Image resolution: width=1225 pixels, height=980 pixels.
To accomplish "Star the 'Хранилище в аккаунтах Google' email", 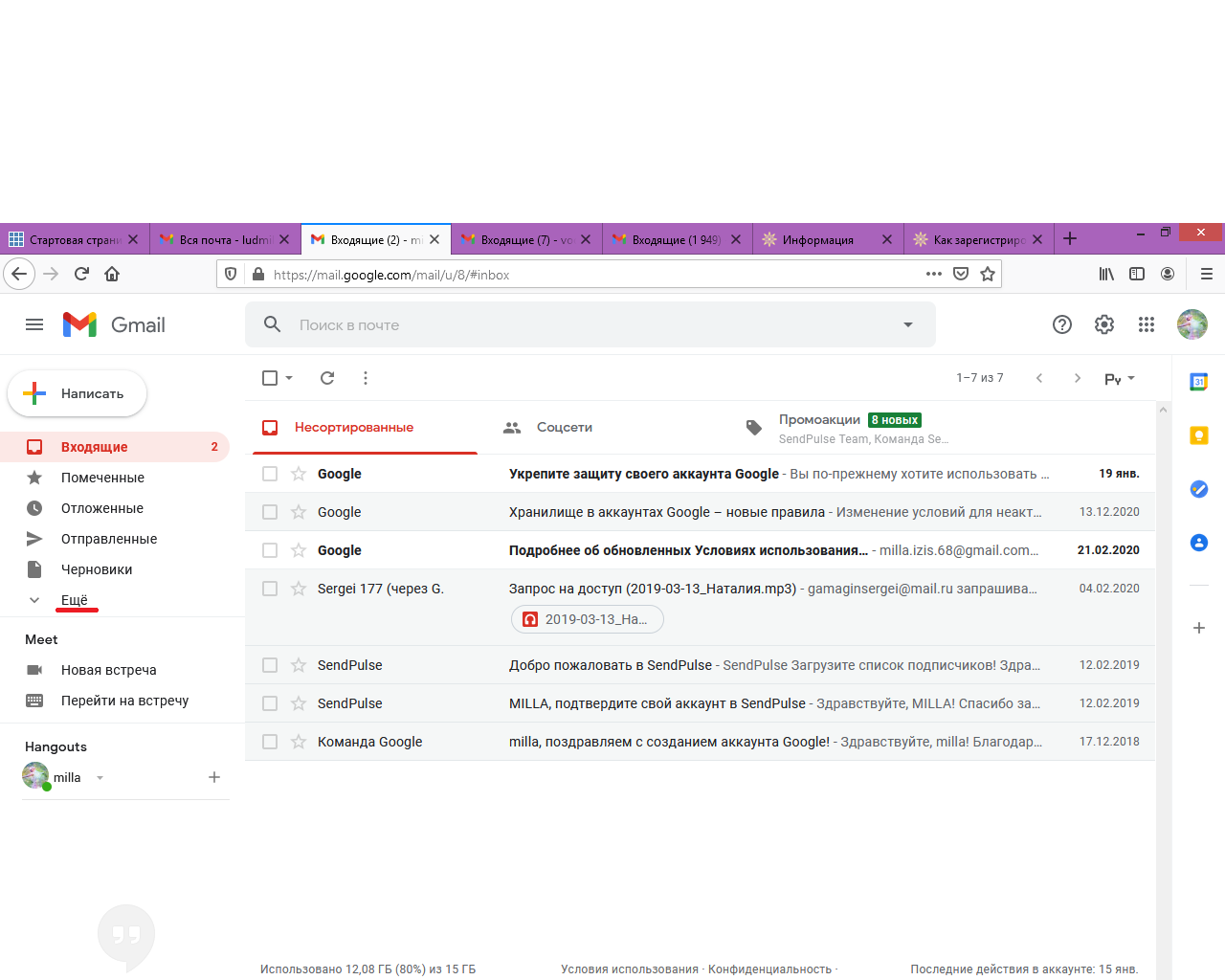I will 299,512.
